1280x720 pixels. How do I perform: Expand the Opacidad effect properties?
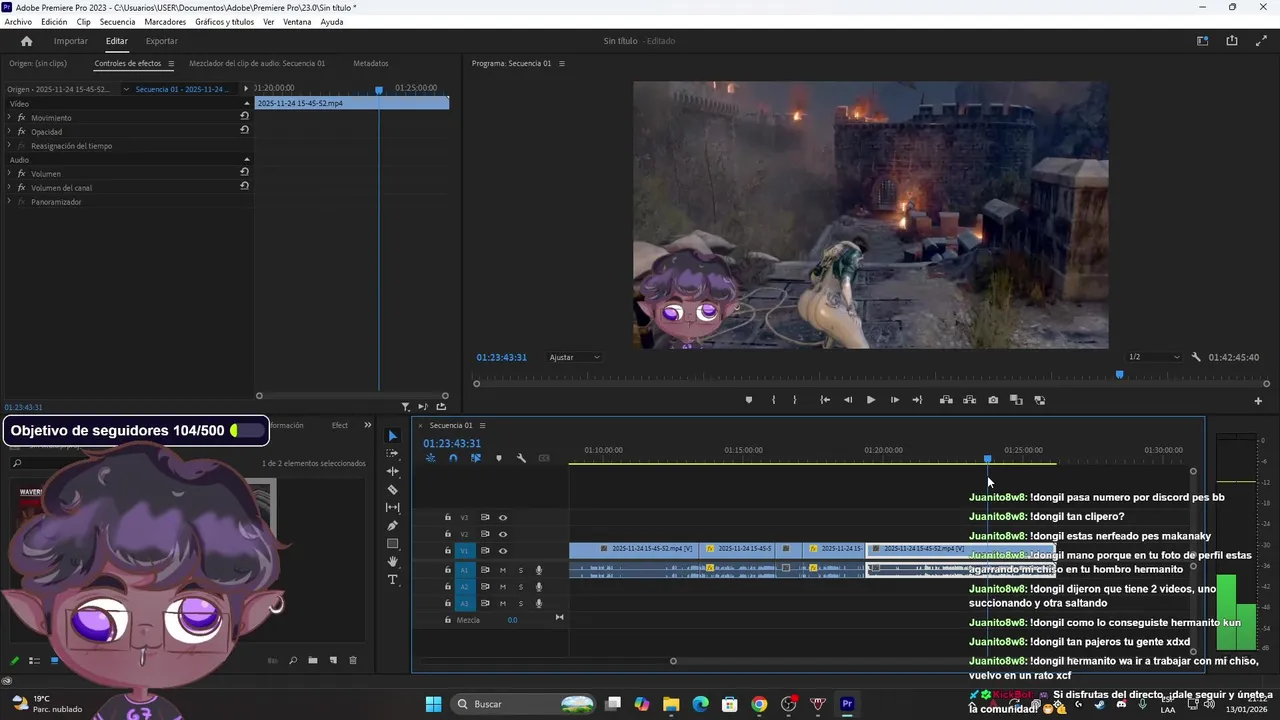9,131
